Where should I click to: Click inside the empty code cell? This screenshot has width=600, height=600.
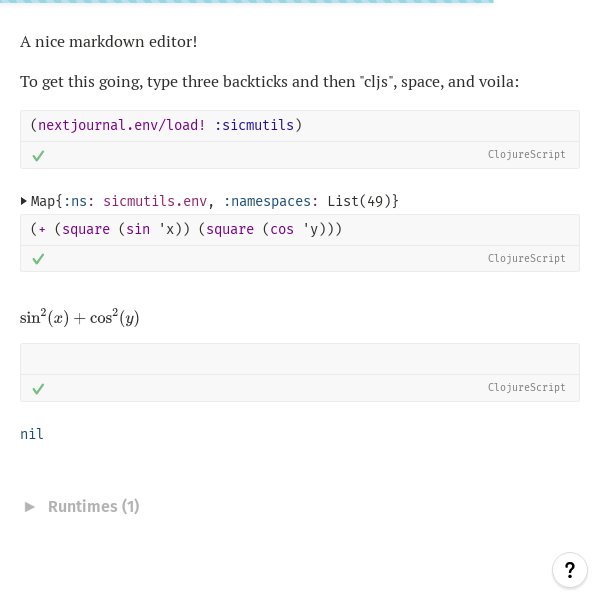[x=300, y=359]
